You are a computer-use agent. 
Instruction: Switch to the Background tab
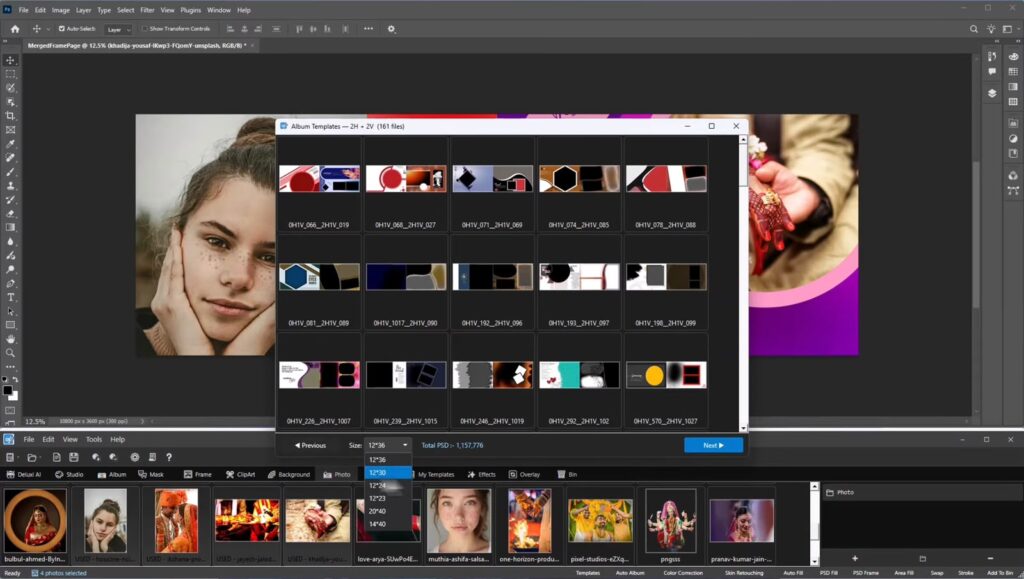(x=289, y=475)
